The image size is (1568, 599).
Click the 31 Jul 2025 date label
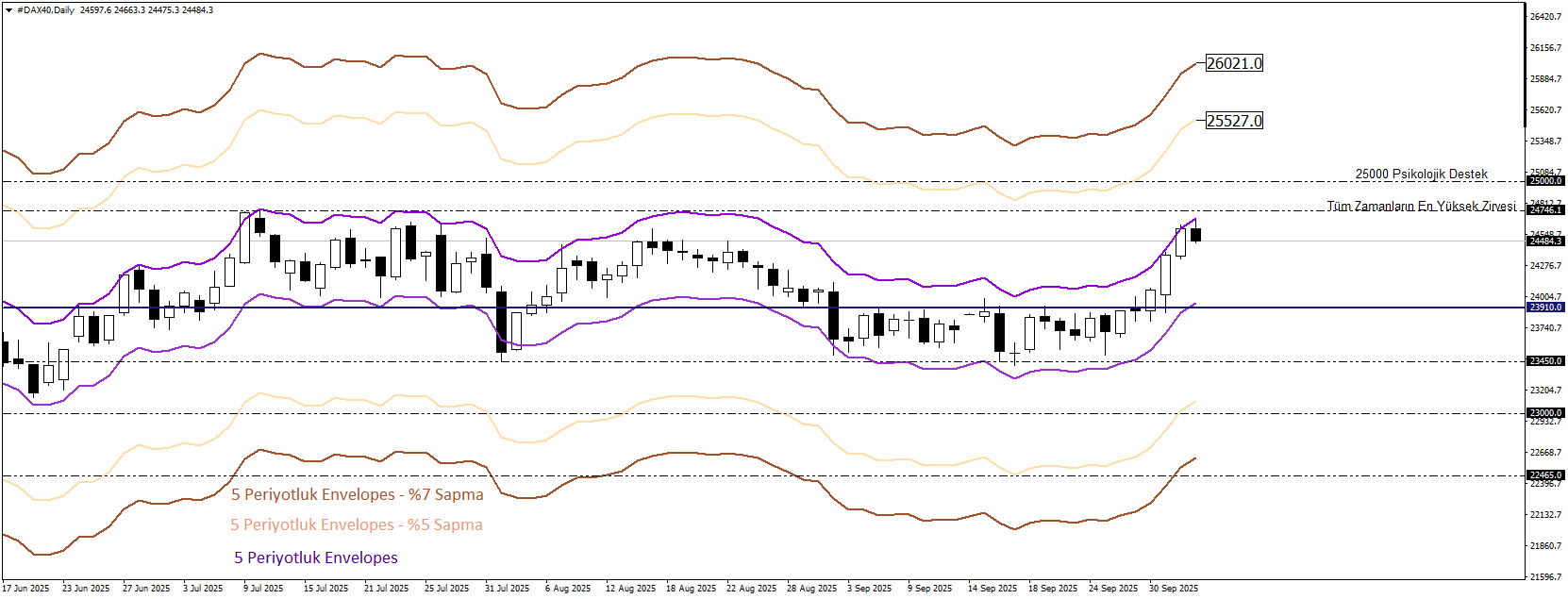point(507,589)
